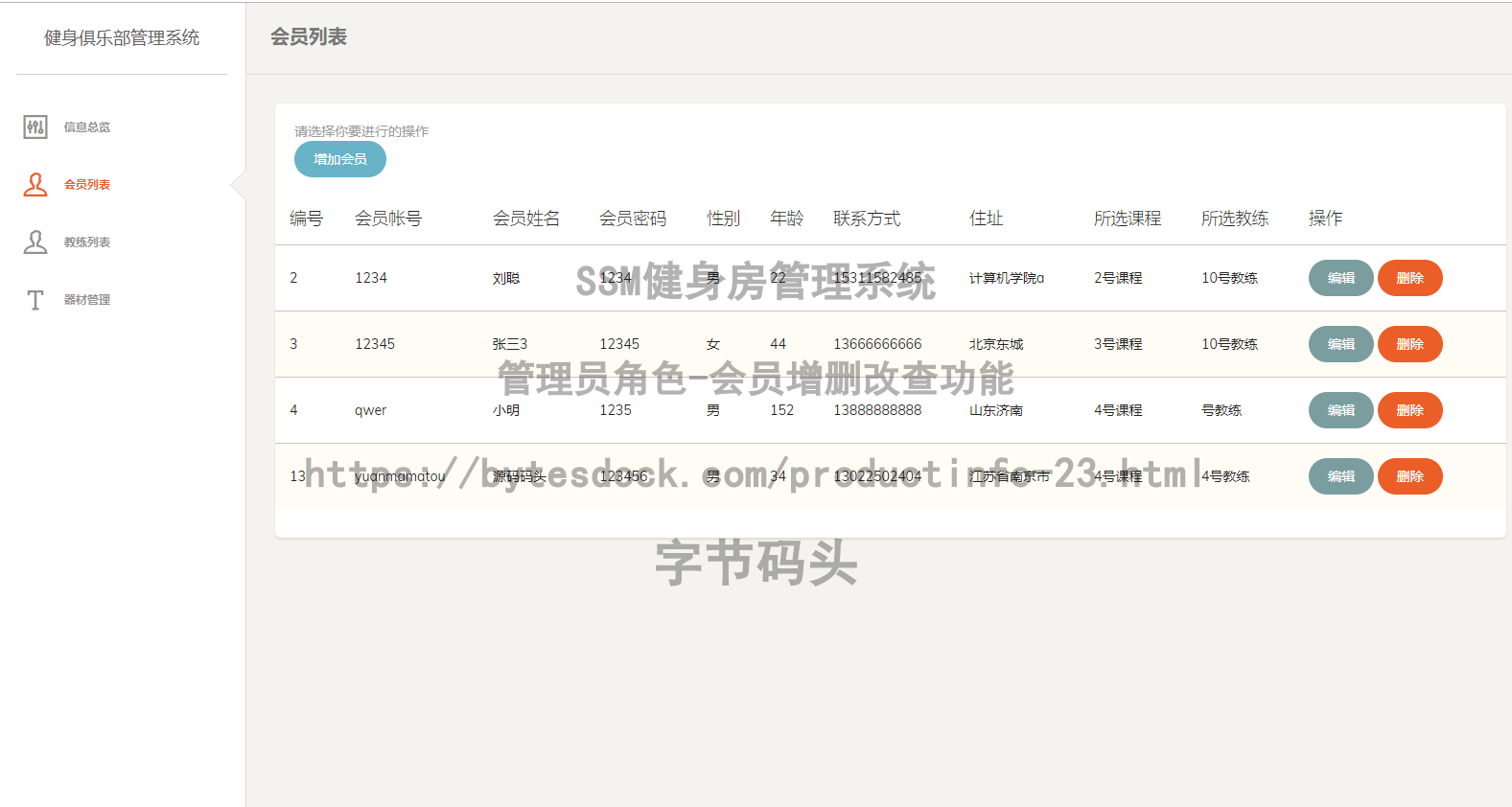Screen dimensions: 1512x807
Task: Edit member 源码码头 via 编辑 button
Action: pos(1341,476)
